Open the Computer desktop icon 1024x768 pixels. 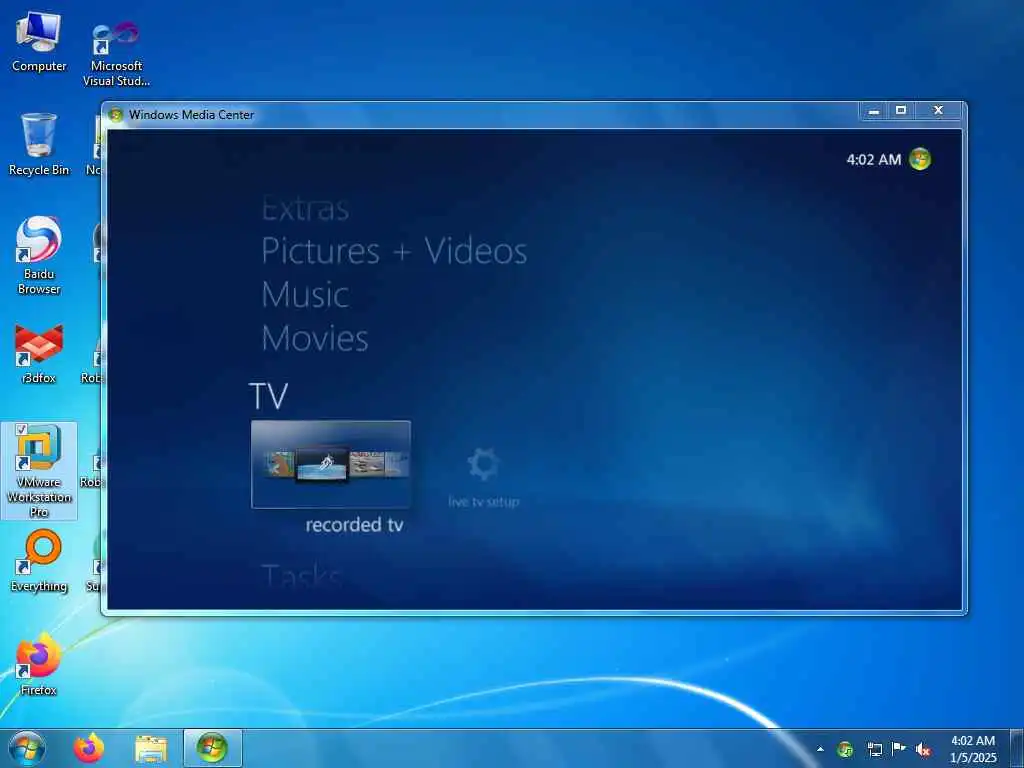(39, 41)
